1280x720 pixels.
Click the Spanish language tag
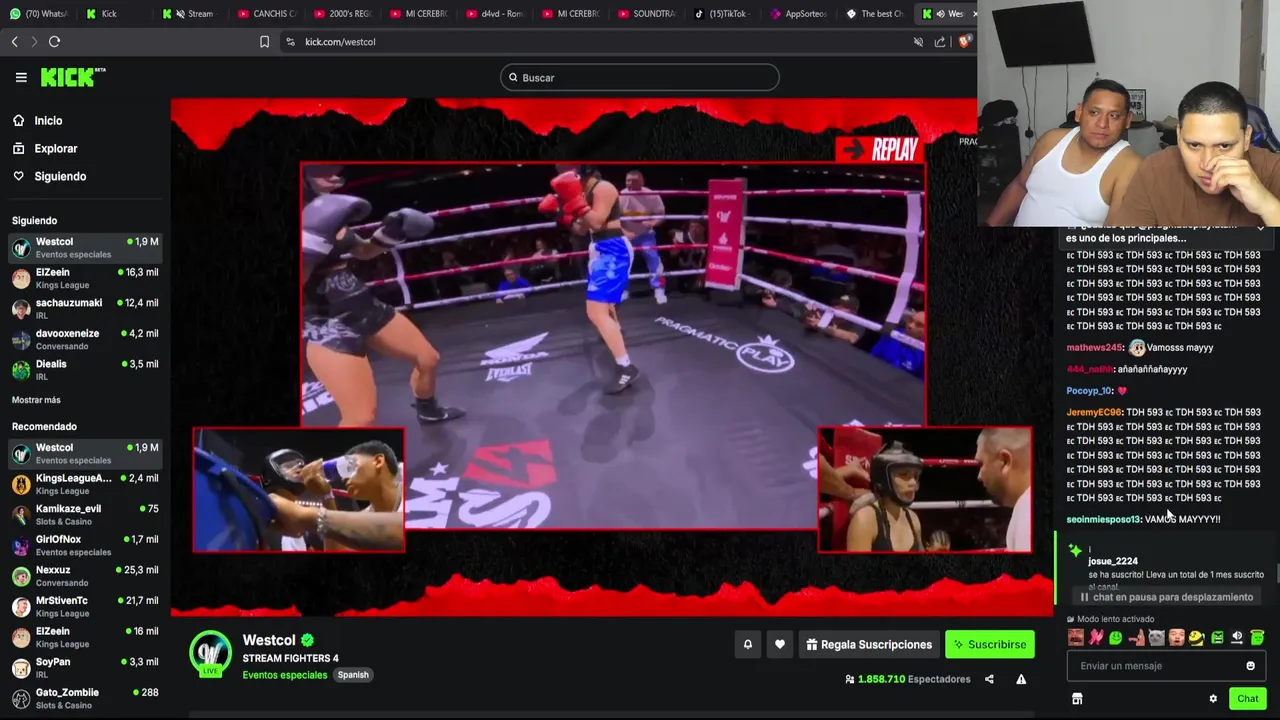click(x=353, y=675)
